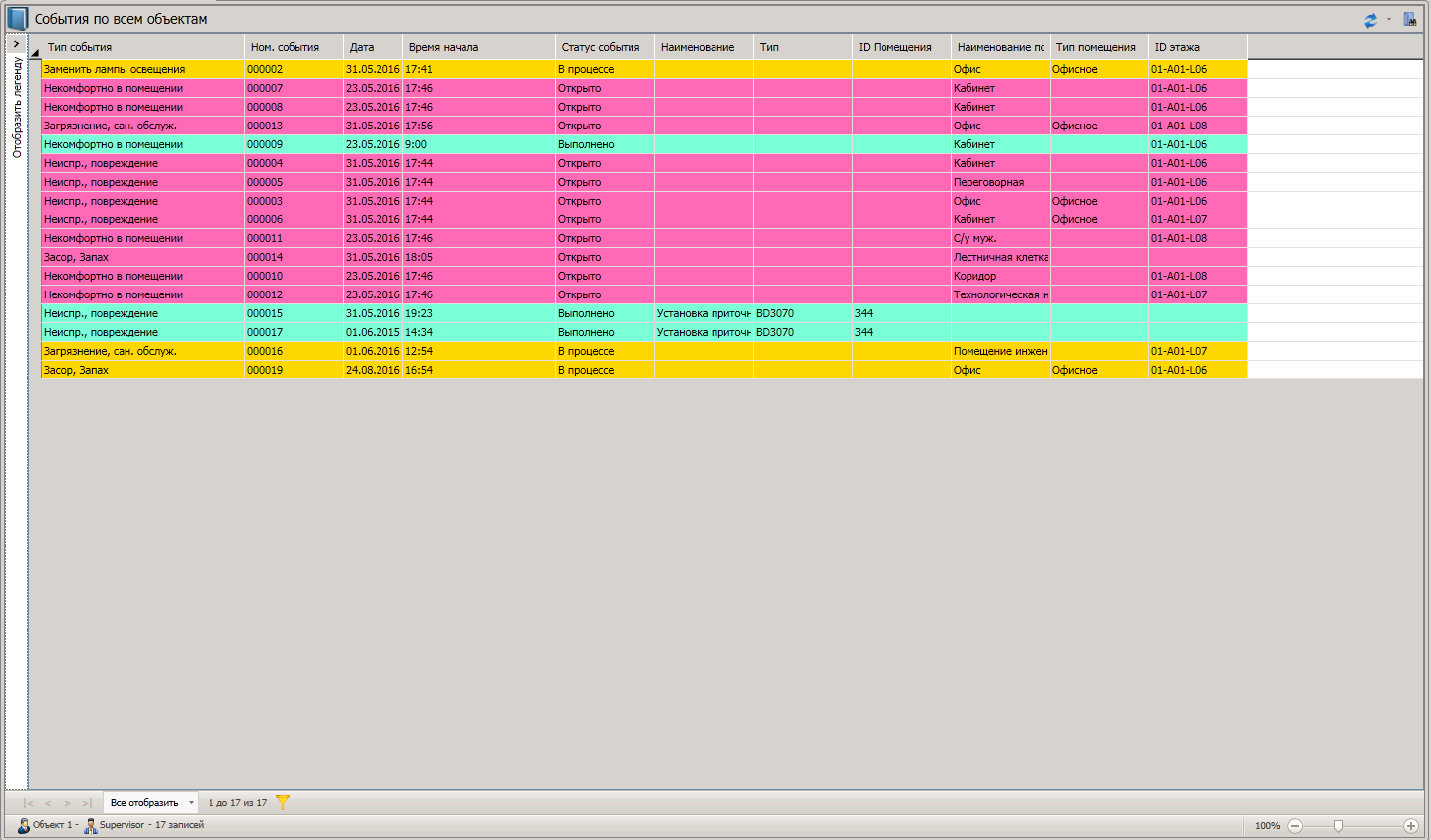Click date cell '01.06.2016 12:54'
Viewport: 1431px width, 840px height.
tap(373, 351)
